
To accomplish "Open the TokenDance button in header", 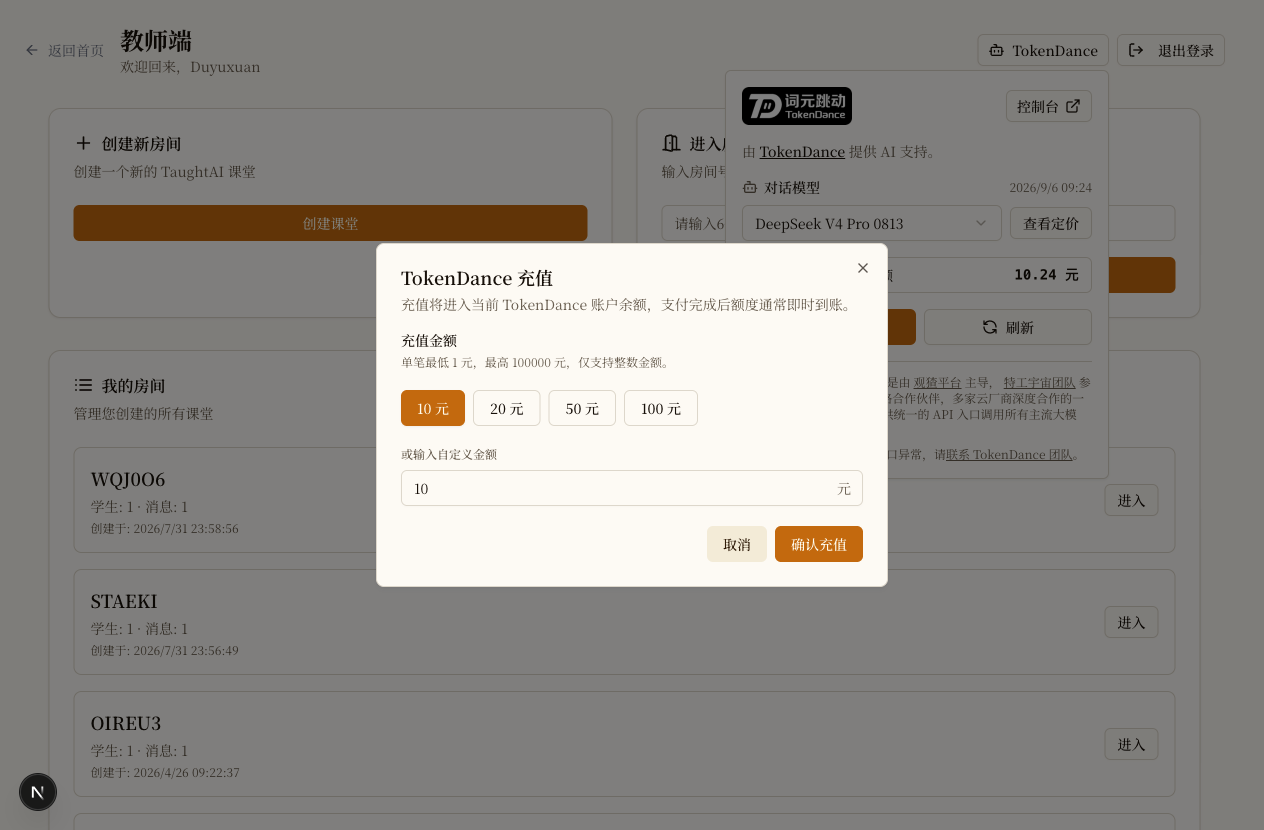I will point(1043,50).
